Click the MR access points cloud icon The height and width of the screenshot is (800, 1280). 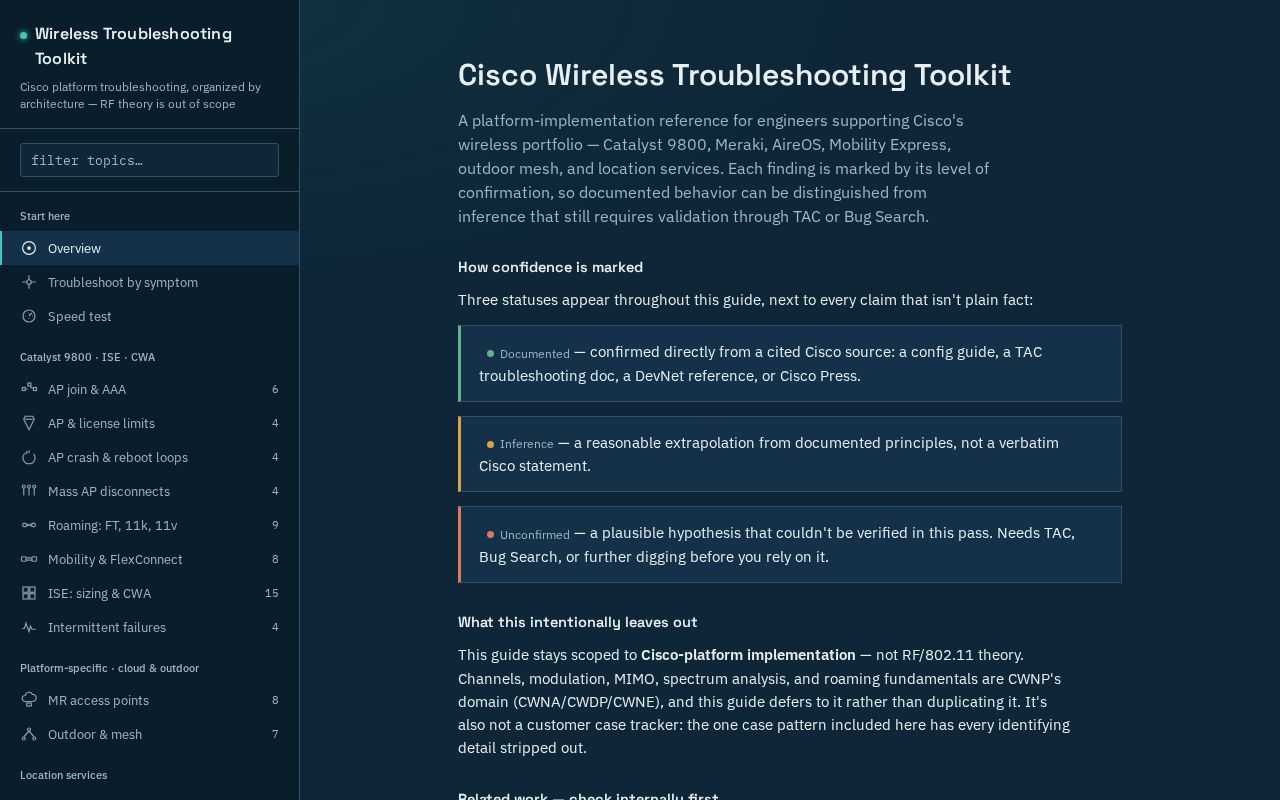29,700
